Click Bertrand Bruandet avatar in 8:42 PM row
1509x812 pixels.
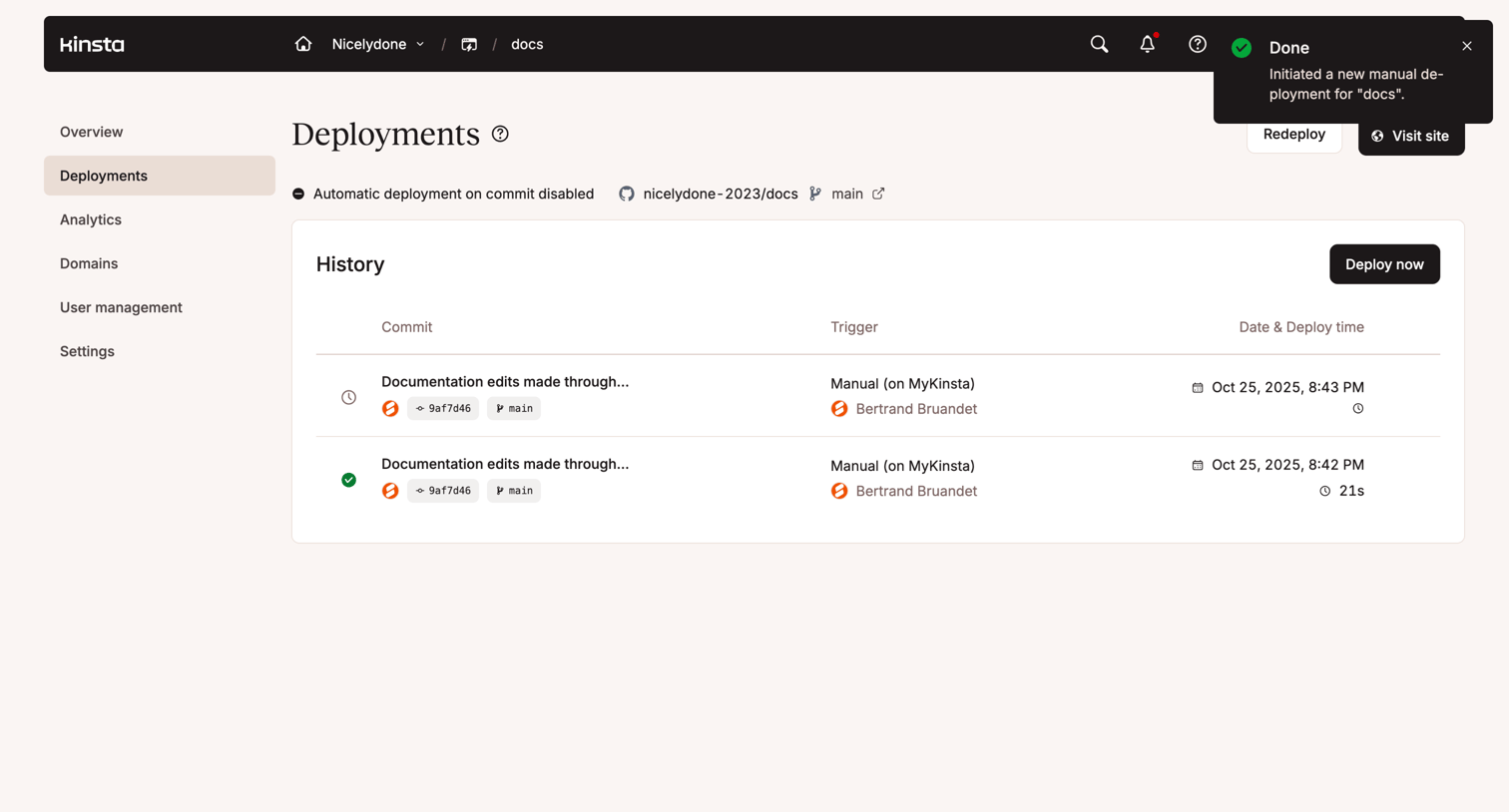pos(839,491)
